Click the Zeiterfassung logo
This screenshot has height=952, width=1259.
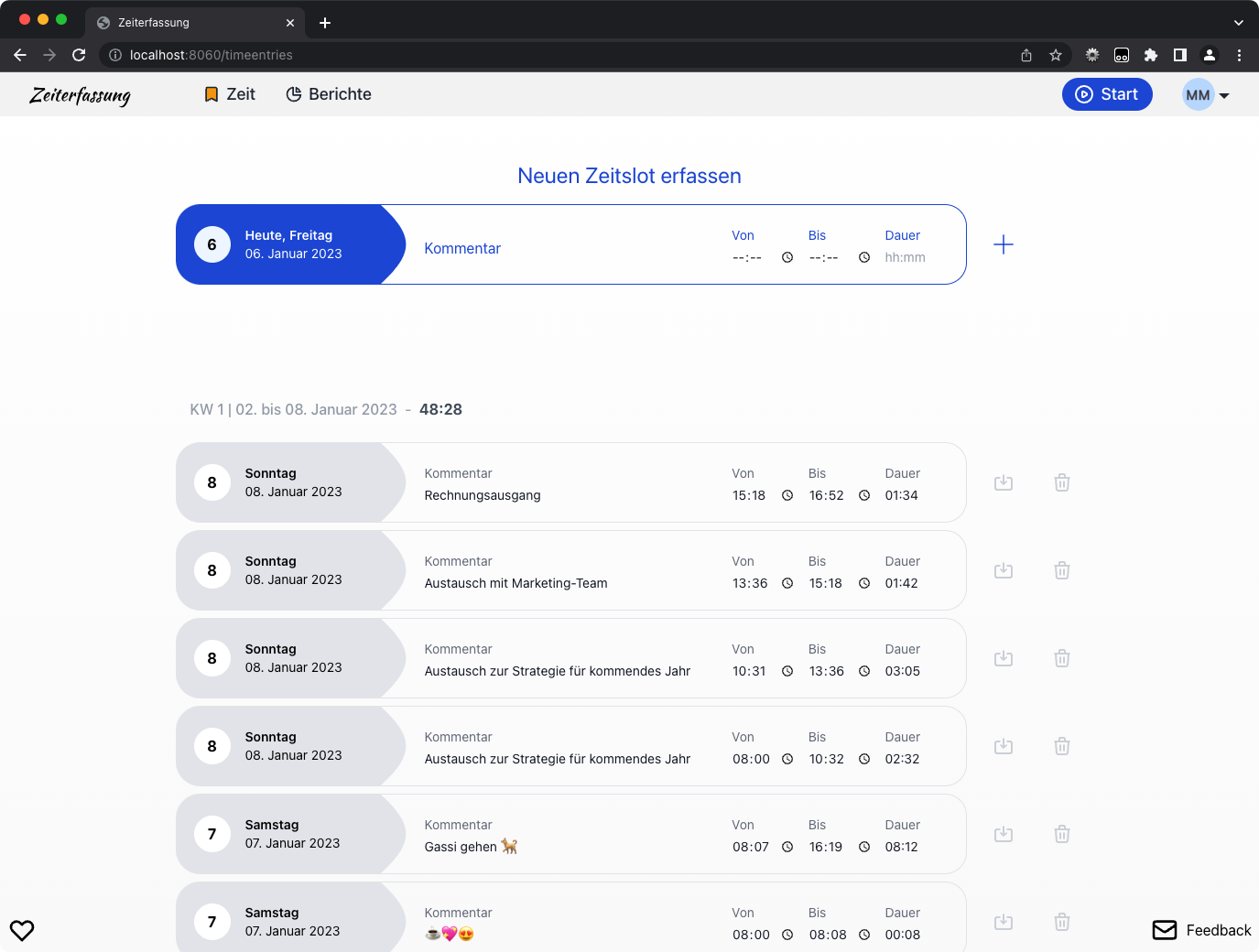click(80, 95)
